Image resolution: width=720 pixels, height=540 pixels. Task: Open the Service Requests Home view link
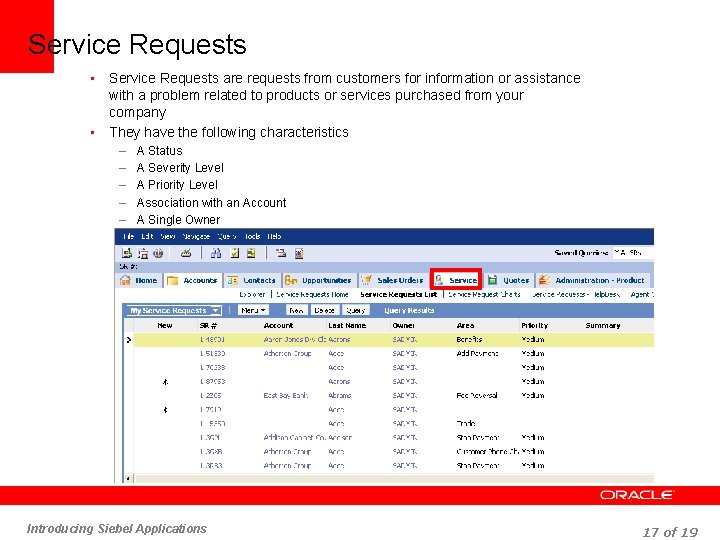coord(312,294)
